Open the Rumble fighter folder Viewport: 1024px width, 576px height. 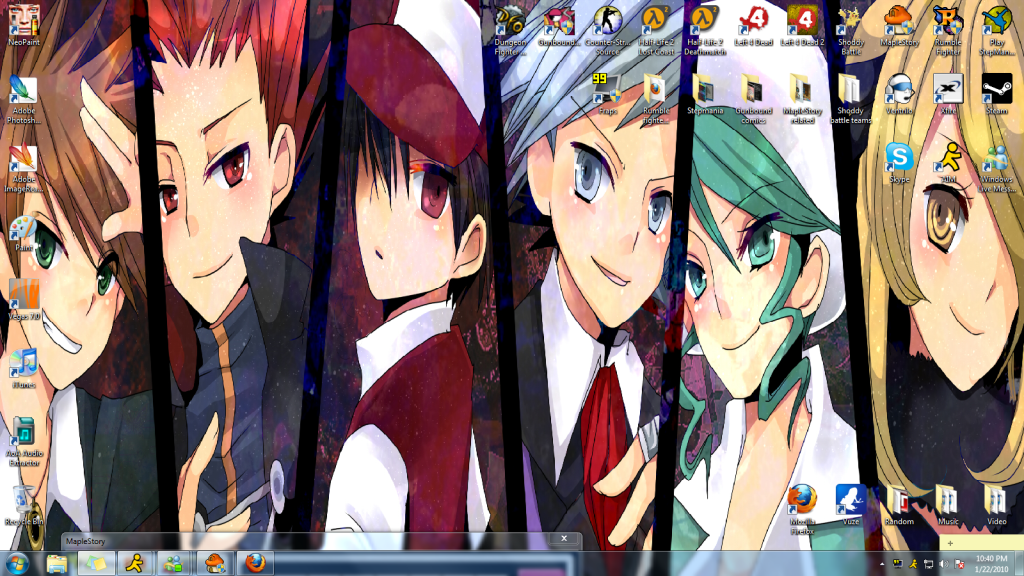point(656,99)
